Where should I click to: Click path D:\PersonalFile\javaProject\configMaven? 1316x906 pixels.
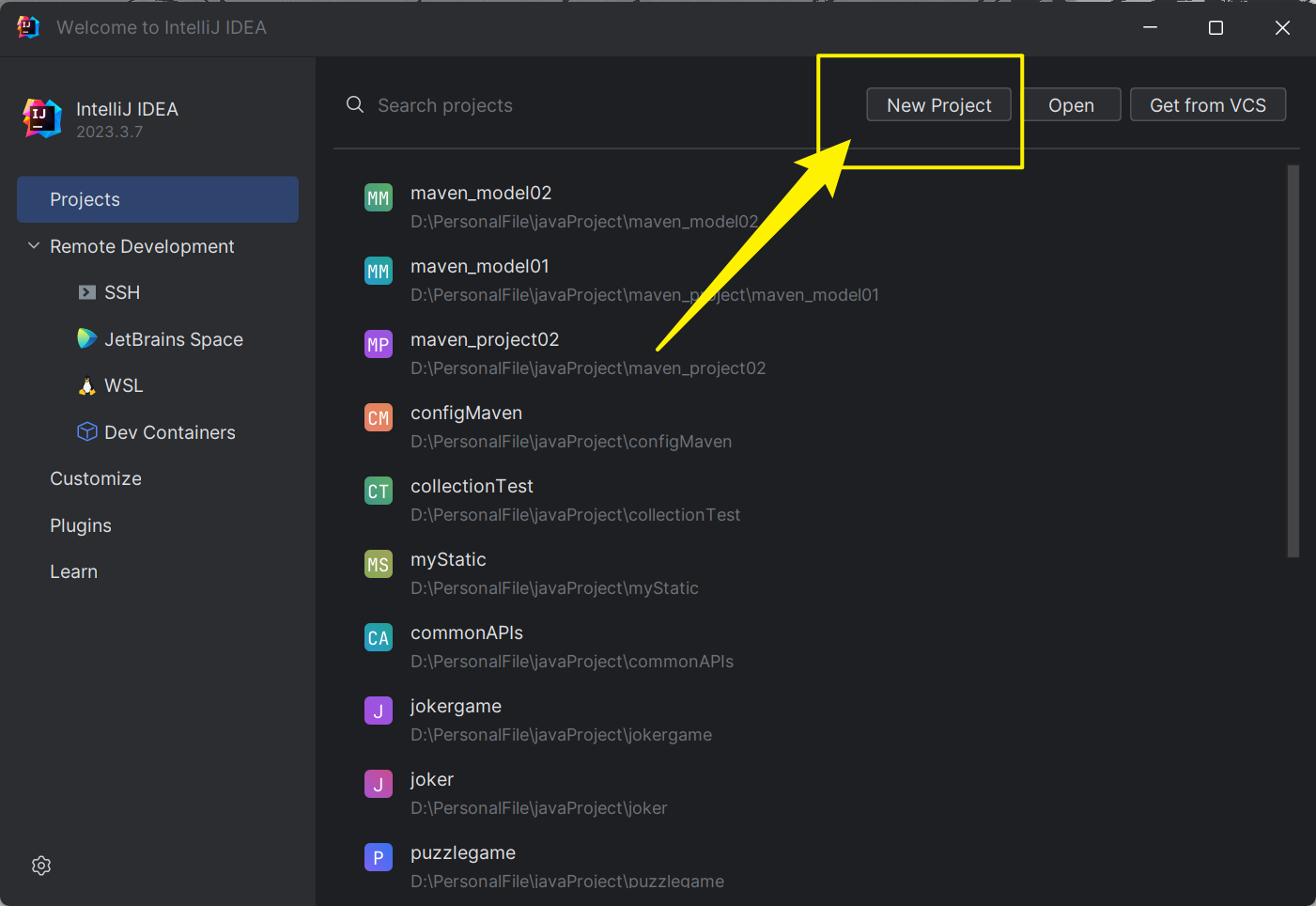(571, 442)
